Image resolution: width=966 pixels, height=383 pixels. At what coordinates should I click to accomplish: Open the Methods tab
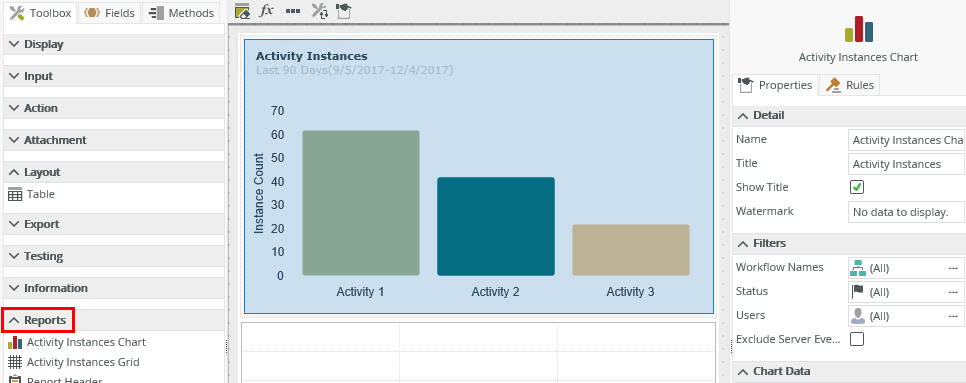pos(182,13)
